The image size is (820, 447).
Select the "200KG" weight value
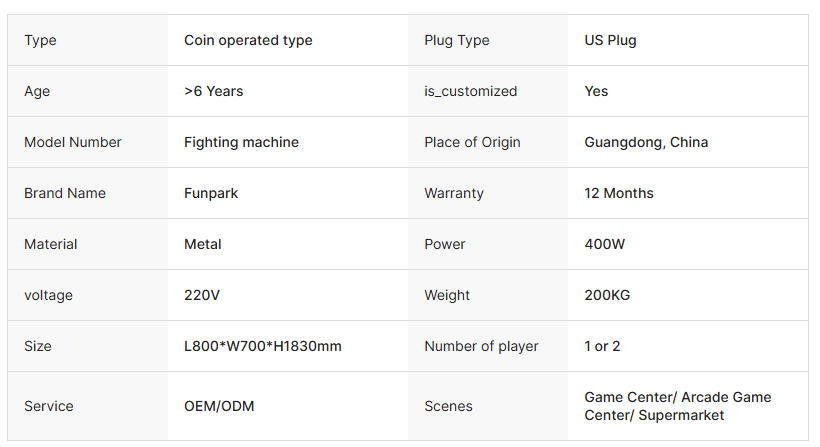pos(607,295)
